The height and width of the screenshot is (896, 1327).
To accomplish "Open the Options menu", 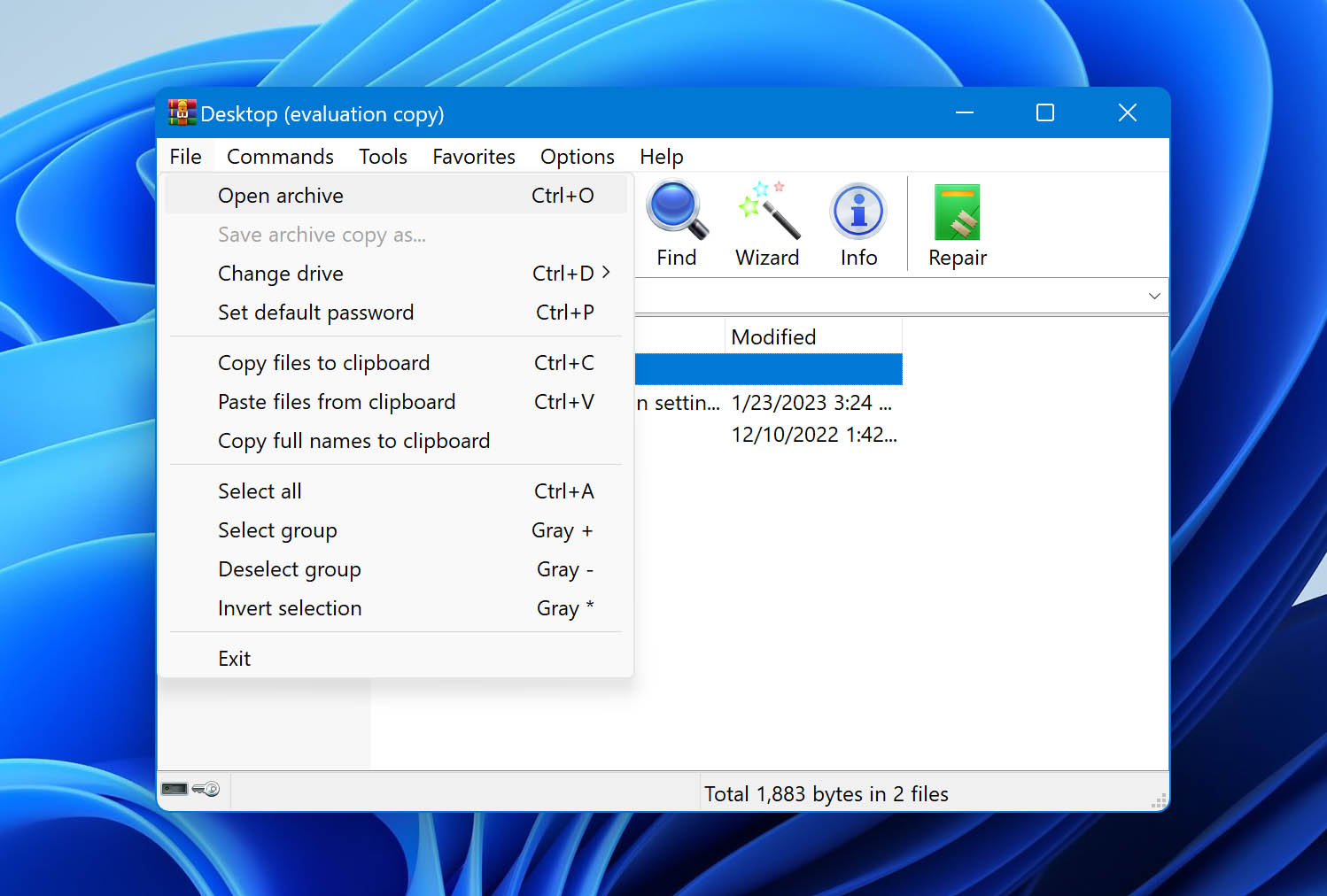I will coord(578,157).
